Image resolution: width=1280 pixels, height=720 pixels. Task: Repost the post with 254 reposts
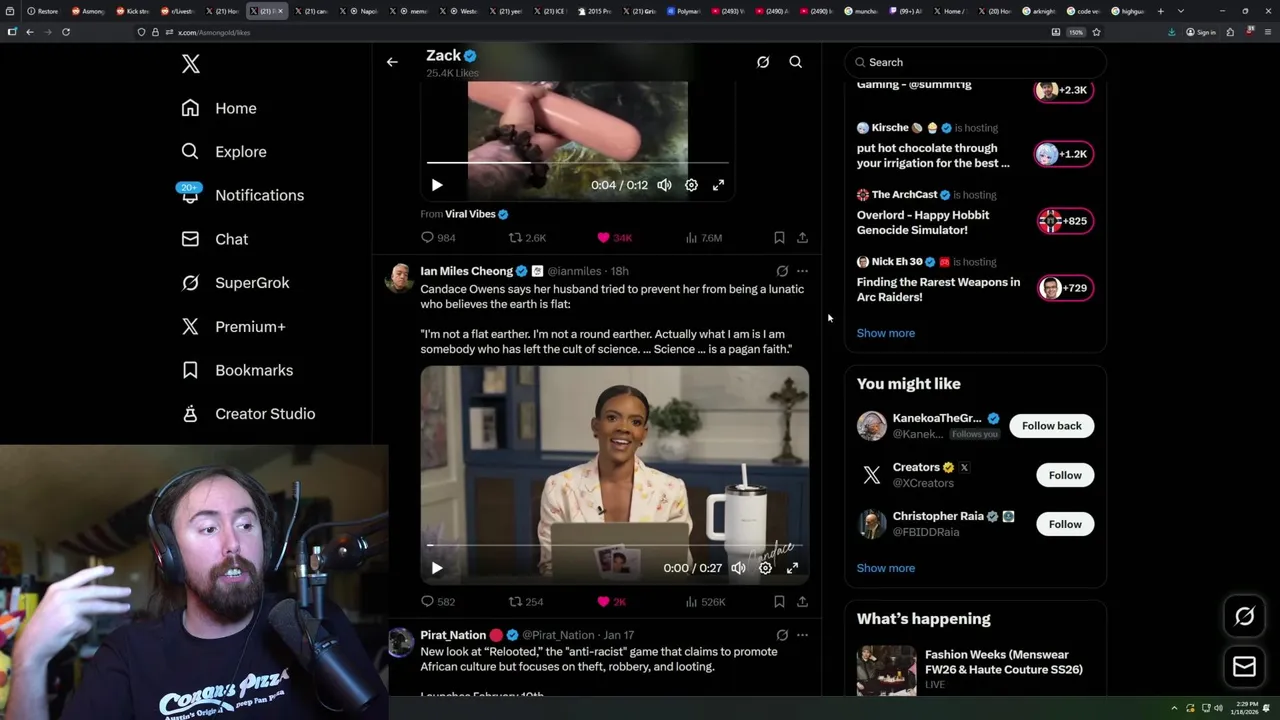(526, 602)
